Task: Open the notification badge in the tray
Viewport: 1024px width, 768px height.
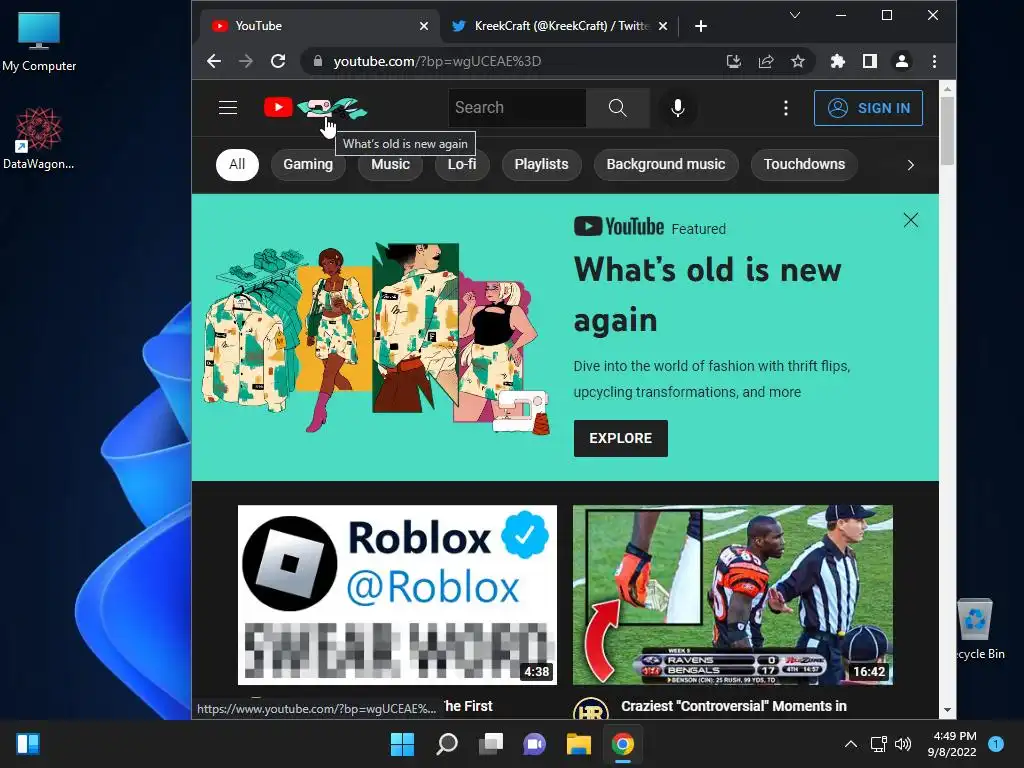Action: coord(996,743)
